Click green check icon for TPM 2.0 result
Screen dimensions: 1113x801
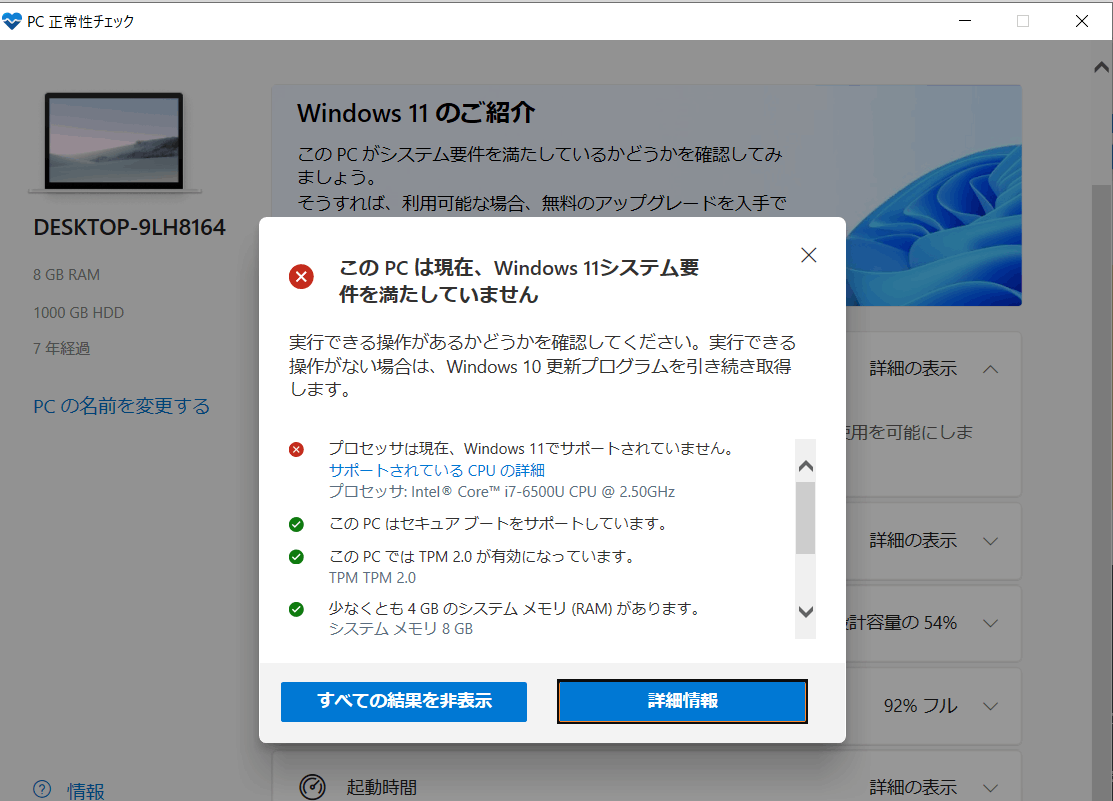pos(297,557)
